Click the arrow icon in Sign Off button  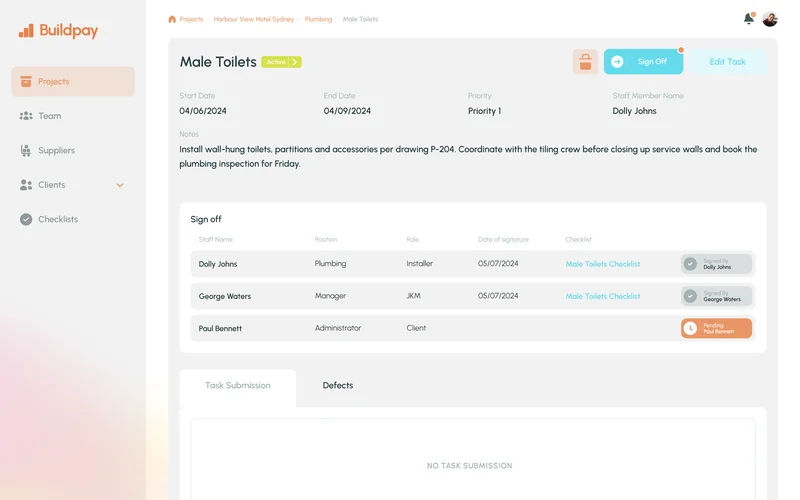click(617, 62)
